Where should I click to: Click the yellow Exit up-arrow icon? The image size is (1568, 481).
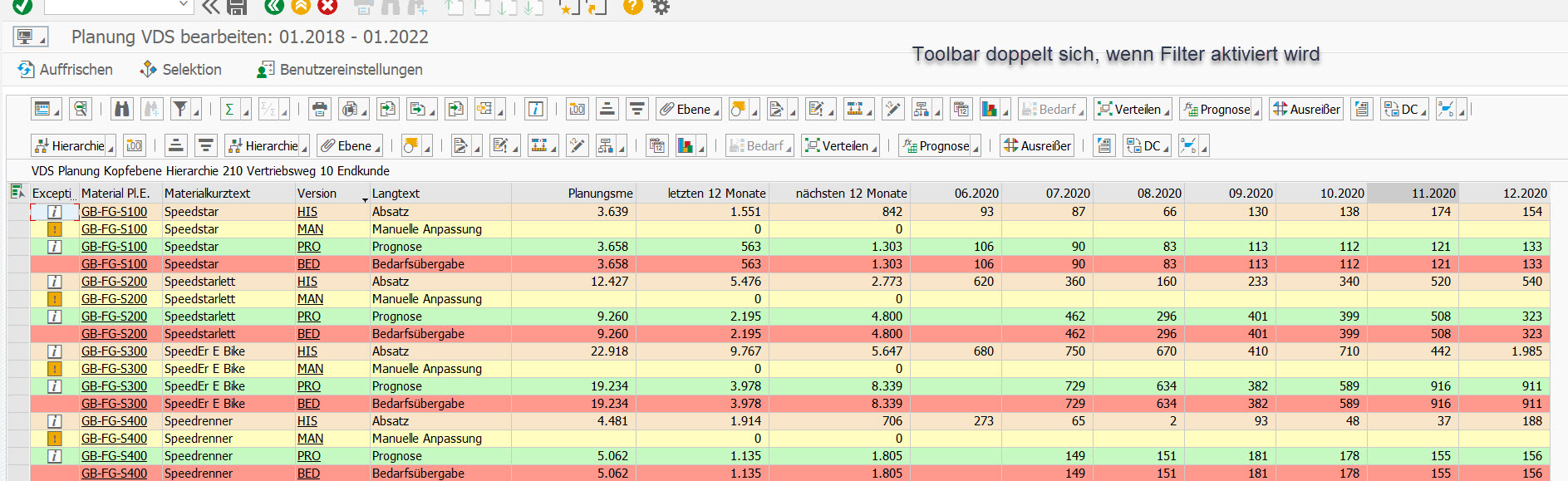(x=301, y=7)
